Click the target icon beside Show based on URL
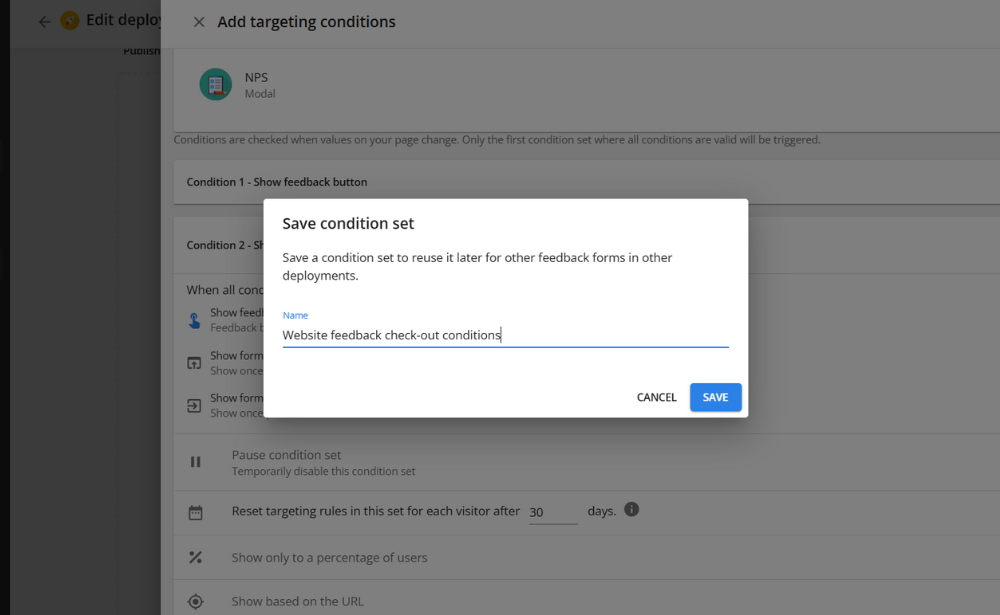 [195, 601]
